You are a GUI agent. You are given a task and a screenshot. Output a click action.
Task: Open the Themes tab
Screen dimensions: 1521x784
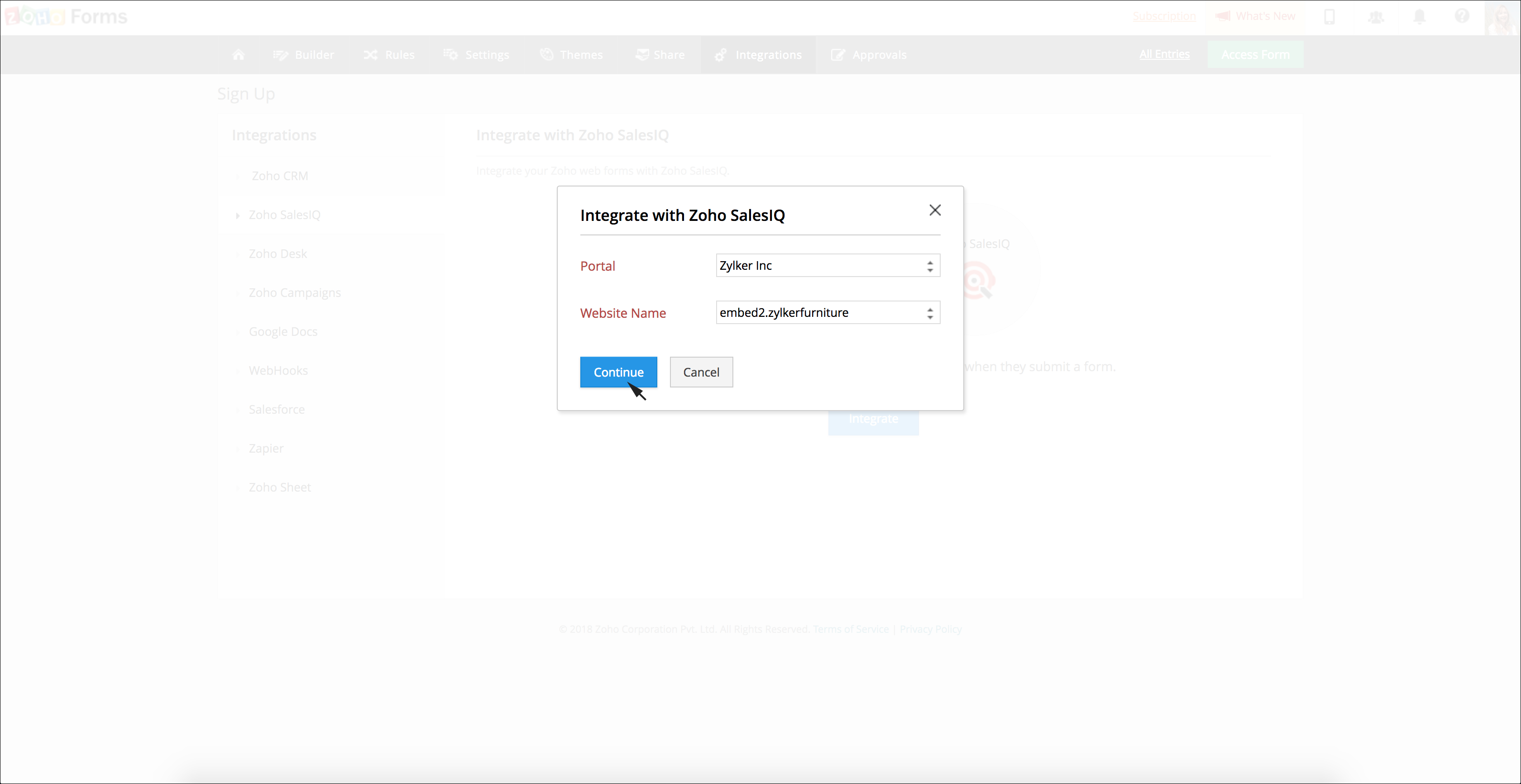[x=571, y=55]
